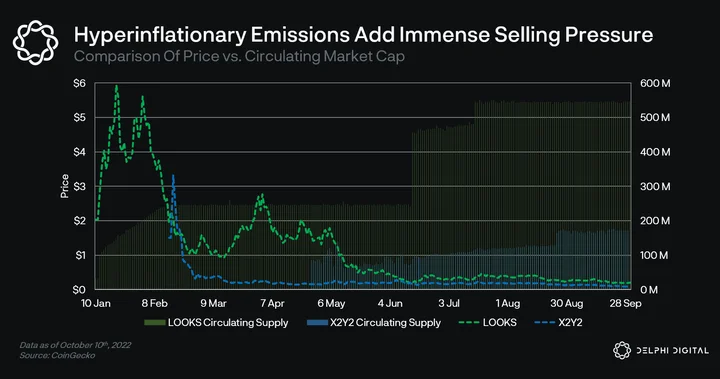Screen dimensions: 720x379
Task: Click the 600 M right axis label
Action: coord(655,83)
